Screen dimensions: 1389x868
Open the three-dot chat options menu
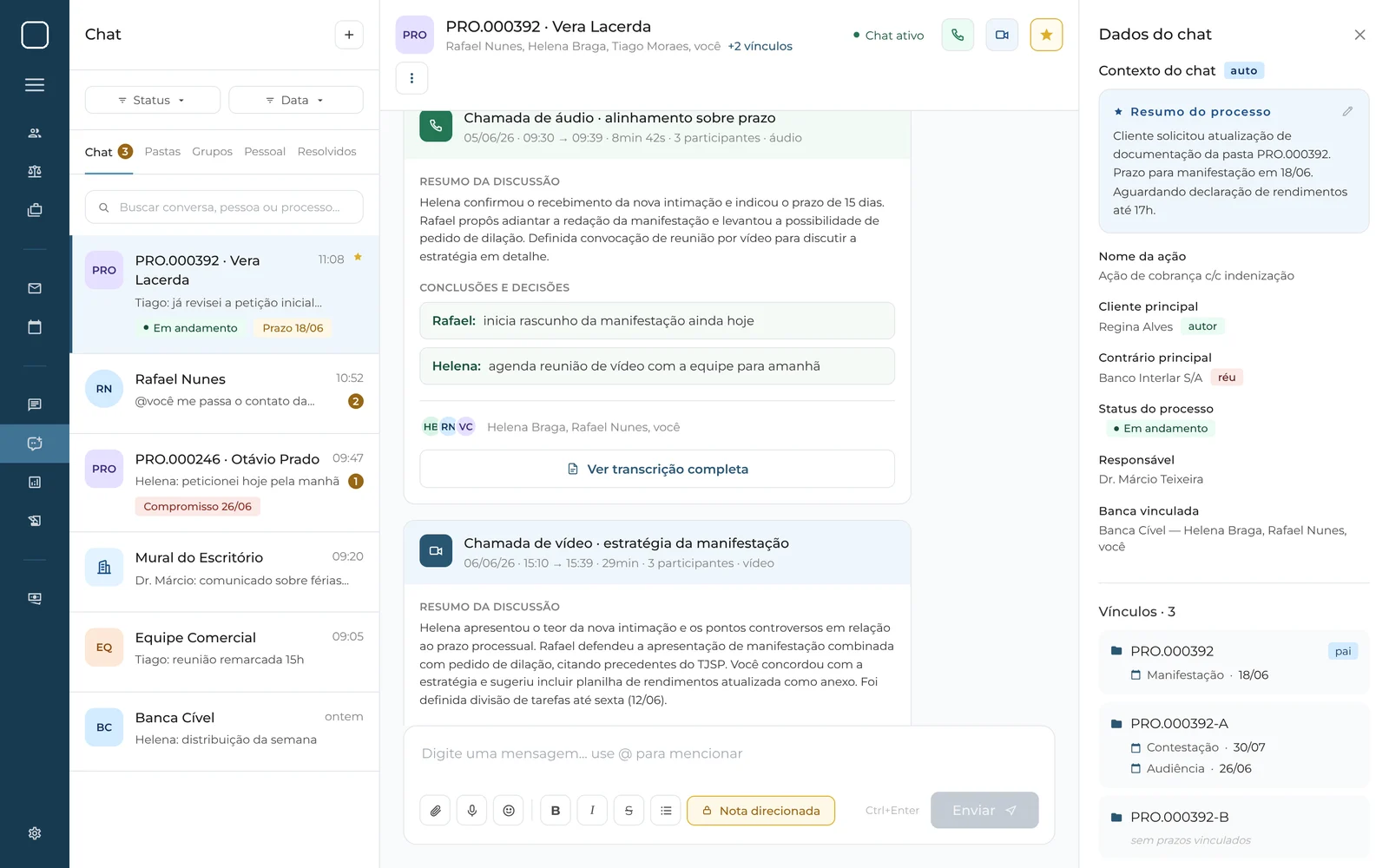[411, 78]
